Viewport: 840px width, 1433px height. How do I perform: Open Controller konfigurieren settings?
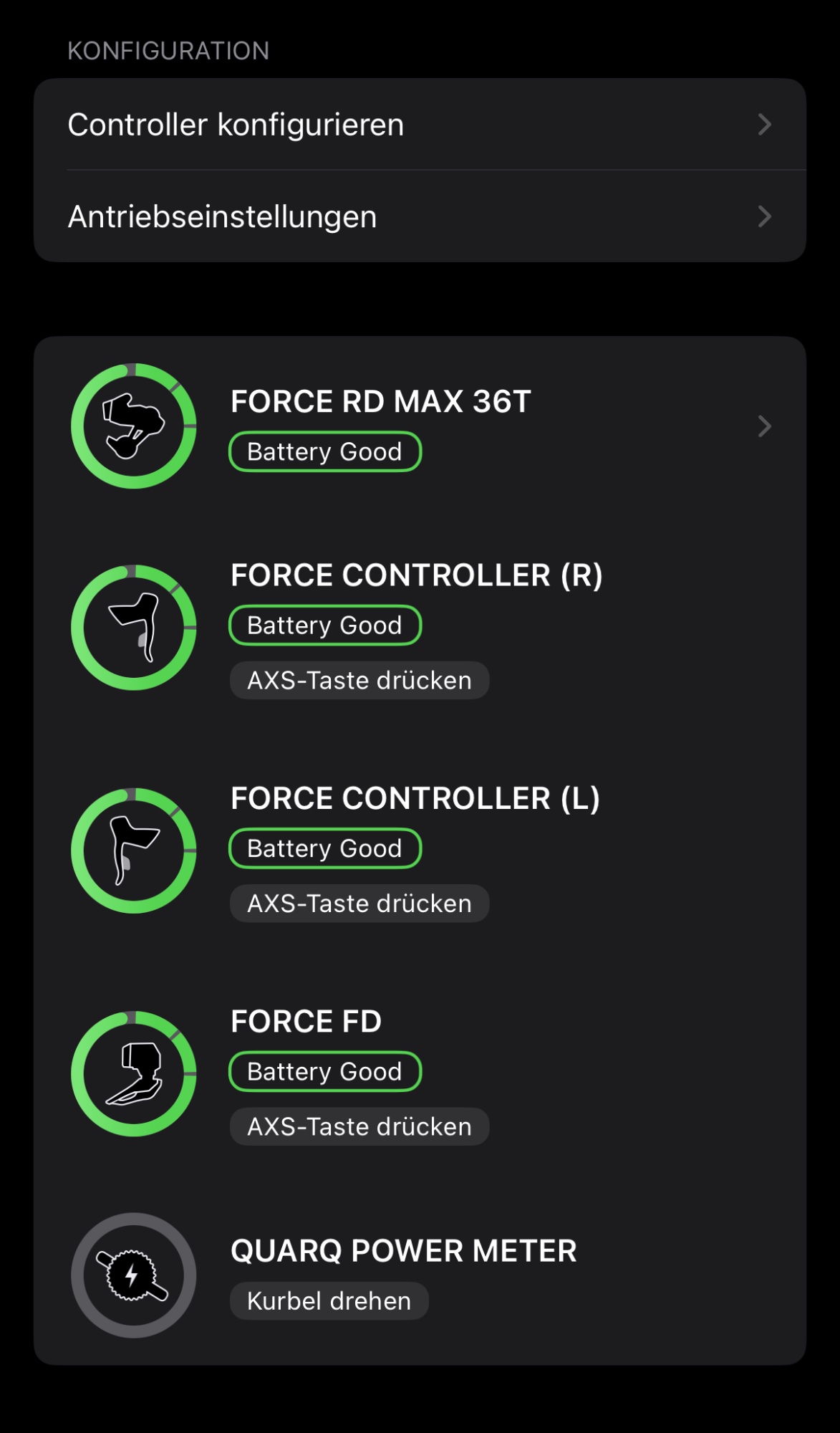tap(236, 125)
